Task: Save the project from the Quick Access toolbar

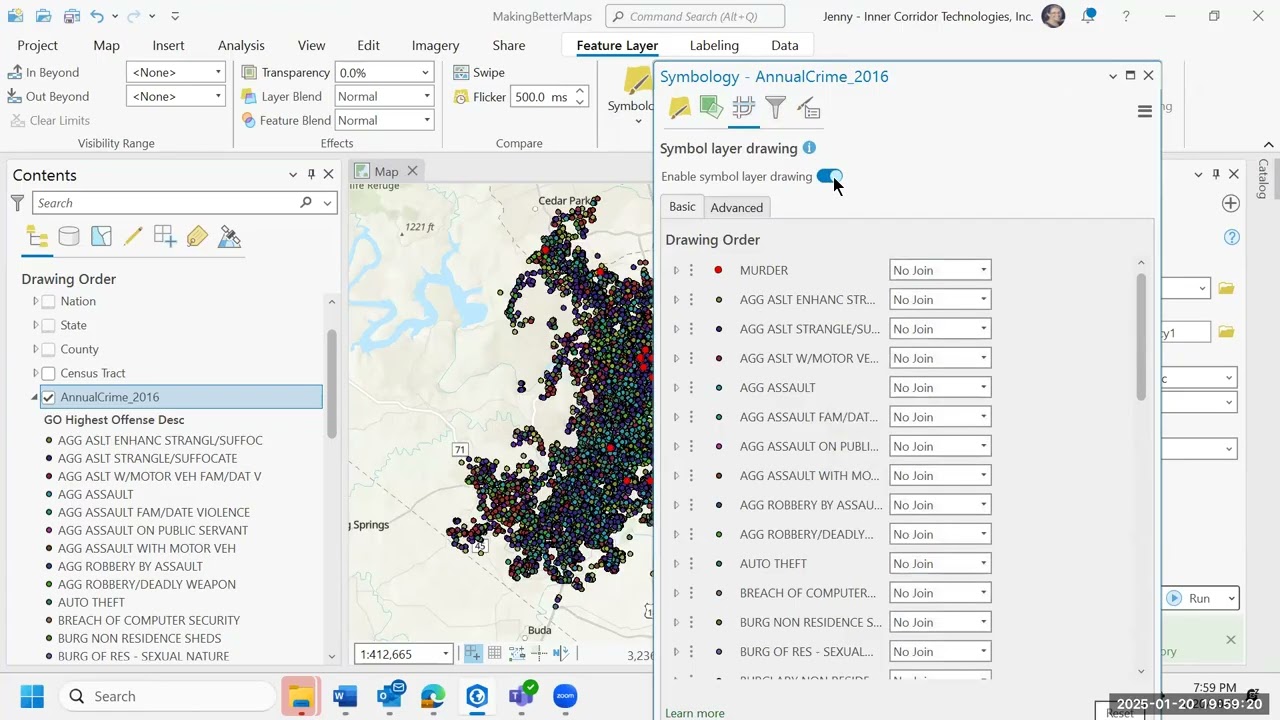Action: pos(71,16)
